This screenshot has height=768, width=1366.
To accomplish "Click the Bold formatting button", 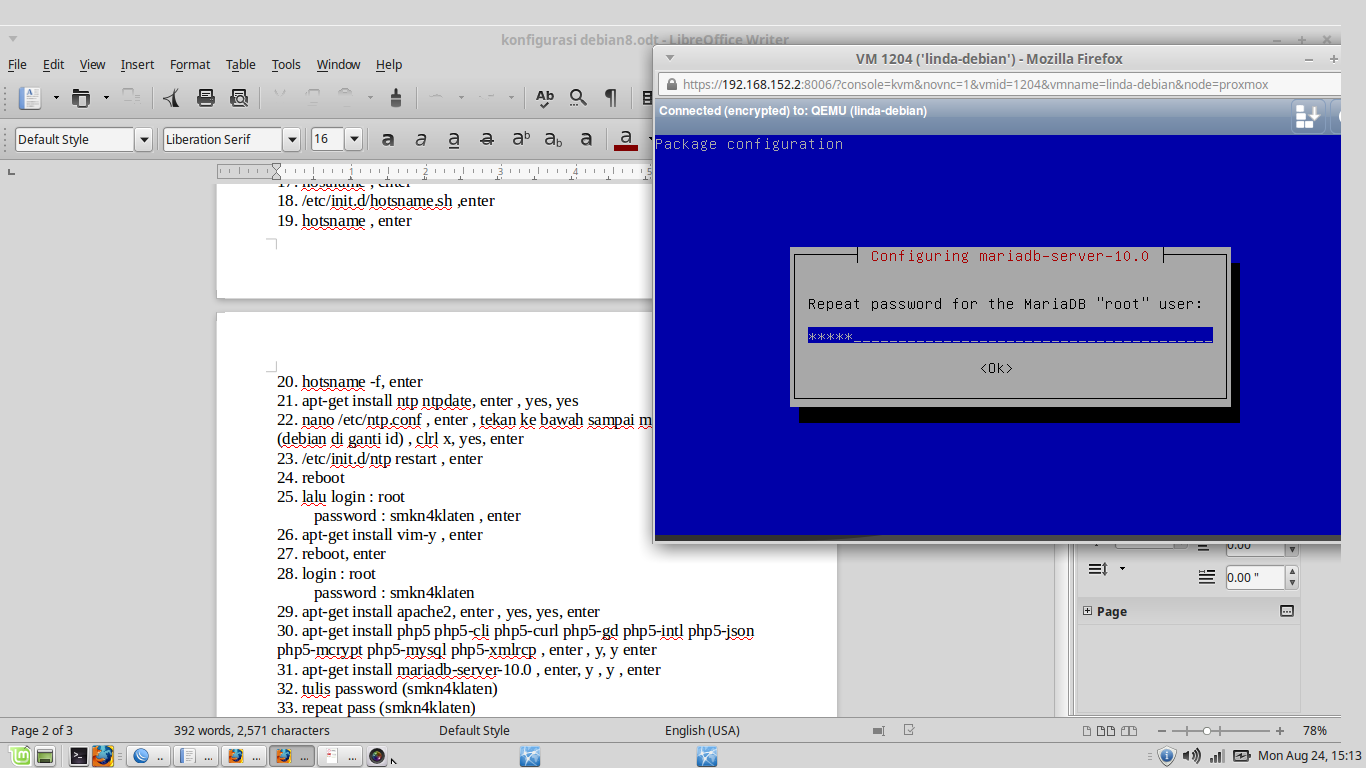I will click(x=388, y=139).
